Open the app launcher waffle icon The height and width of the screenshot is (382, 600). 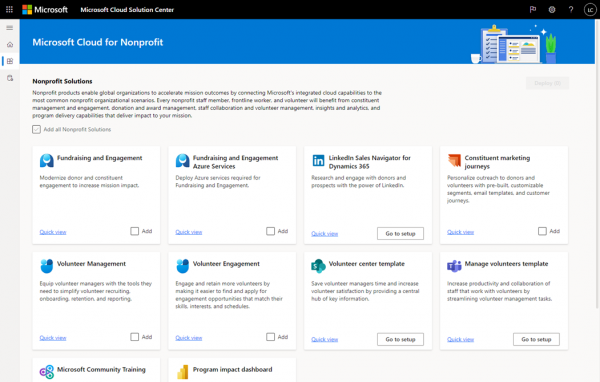[x=9, y=10]
